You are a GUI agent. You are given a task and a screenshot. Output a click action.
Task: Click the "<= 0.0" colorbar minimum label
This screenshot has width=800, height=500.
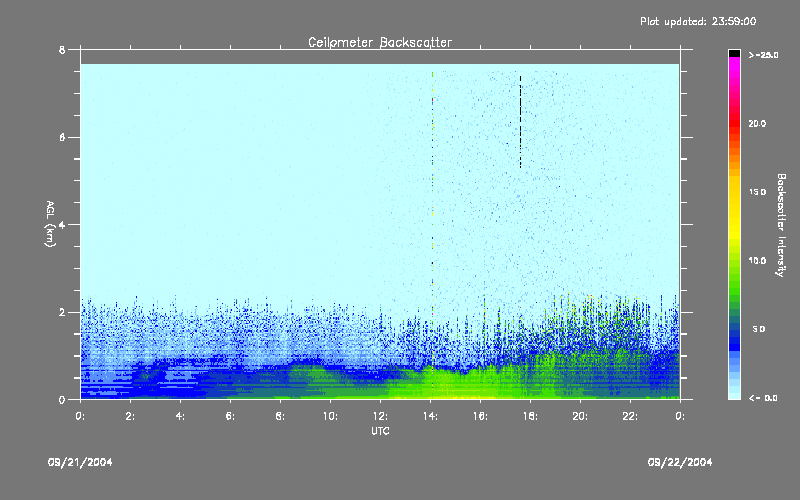(763, 398)
